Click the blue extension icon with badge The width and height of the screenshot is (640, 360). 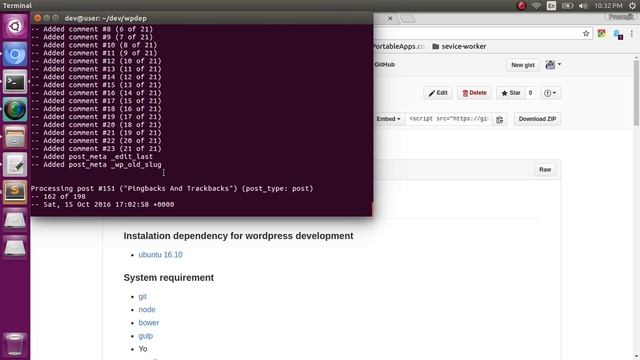pos(618,34)
